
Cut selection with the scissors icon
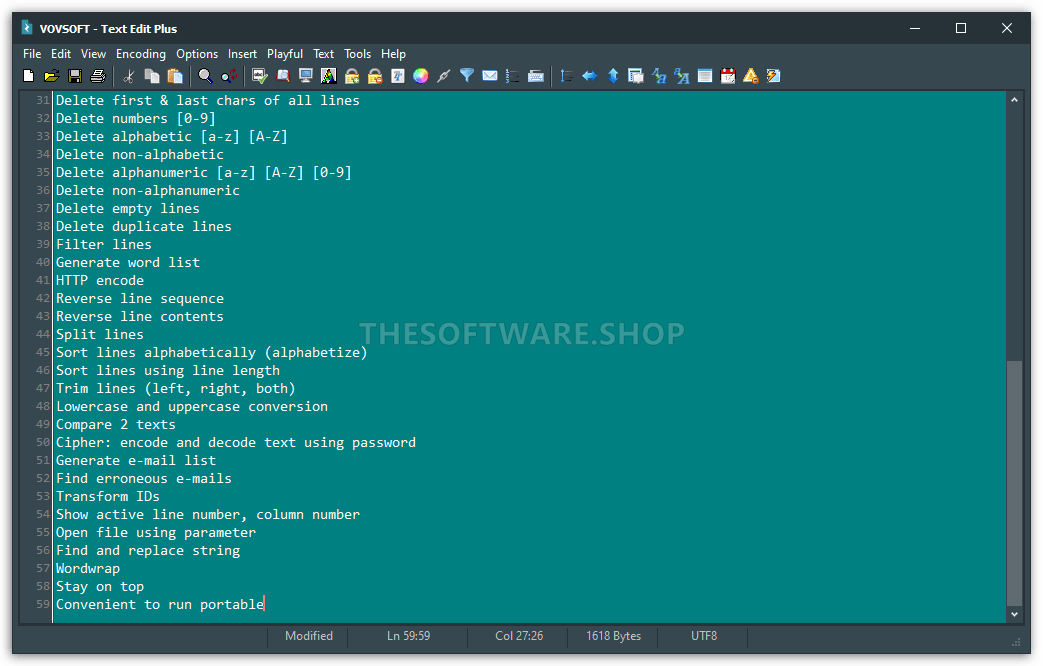point(129,76)
